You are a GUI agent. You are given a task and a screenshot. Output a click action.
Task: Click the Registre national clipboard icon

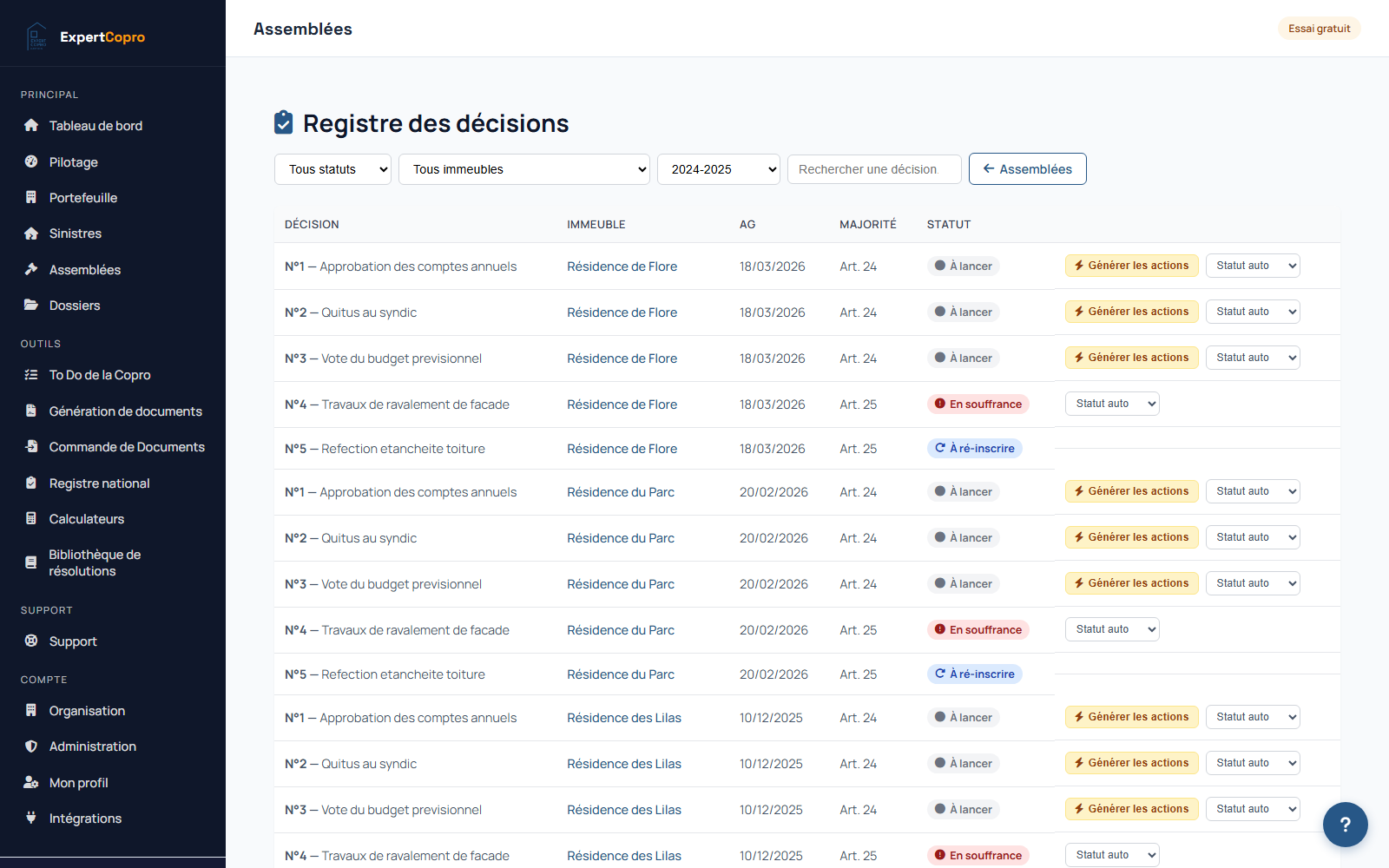(x=31, y=483)
